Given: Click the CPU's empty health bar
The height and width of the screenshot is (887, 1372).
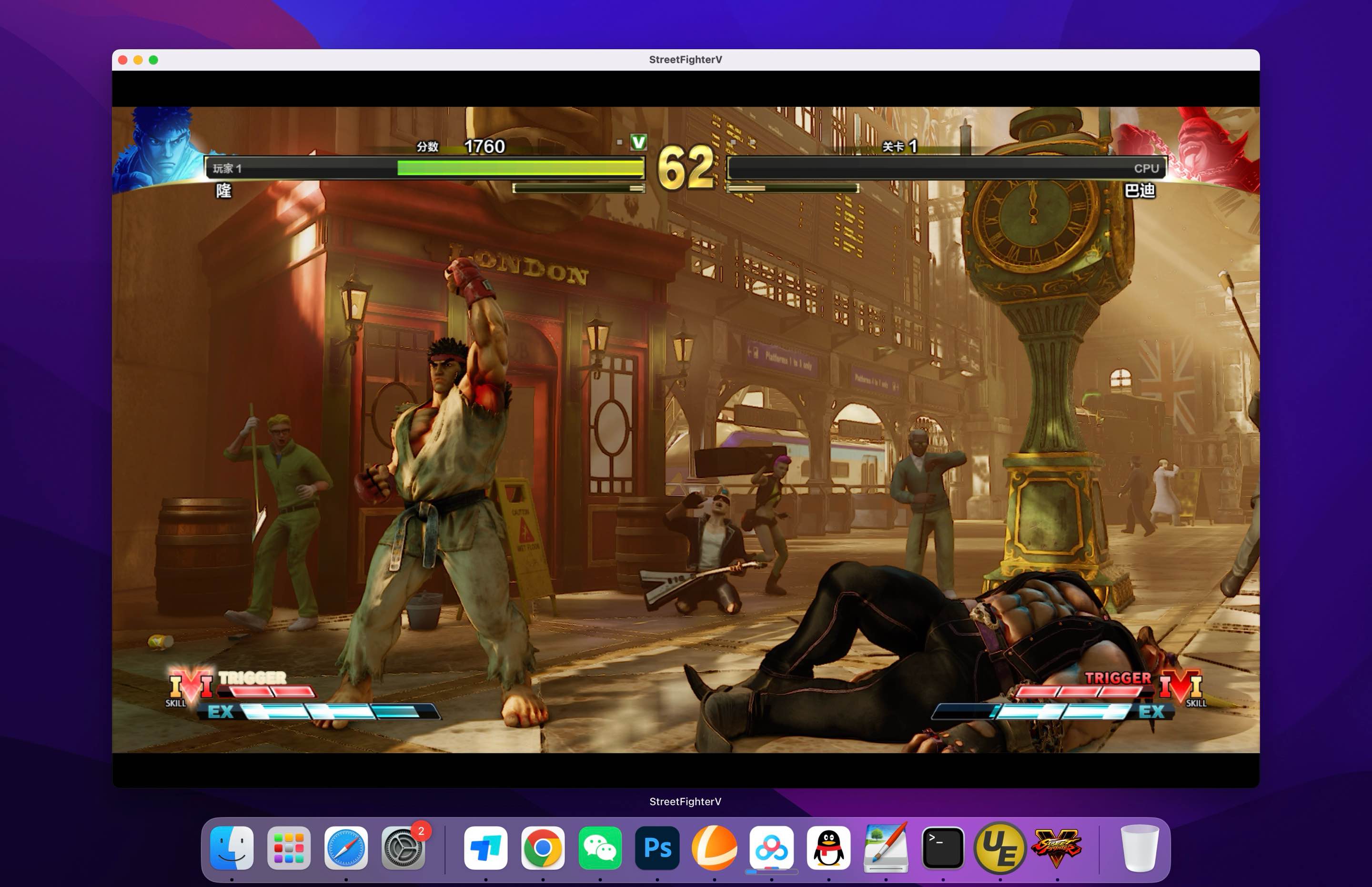Looking at the screenshot, I should pyautogui.click(x=948, y=168).
